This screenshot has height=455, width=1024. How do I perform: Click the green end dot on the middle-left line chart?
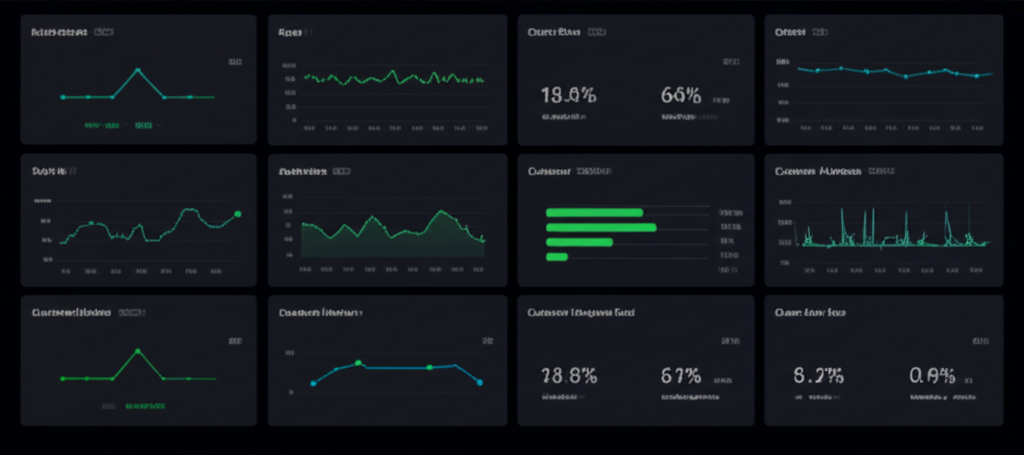pos(238,213)
